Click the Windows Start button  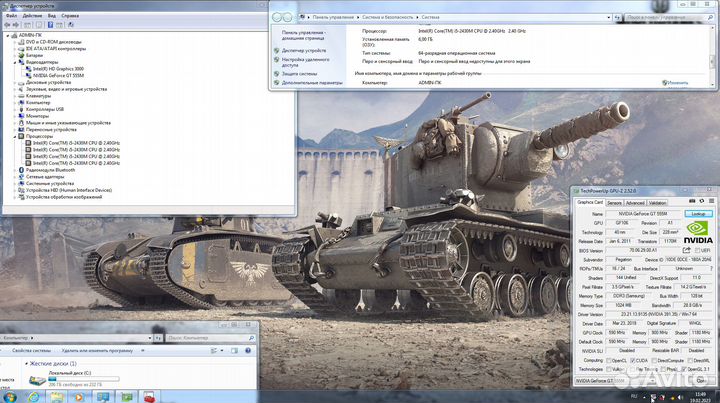(10, 396)
